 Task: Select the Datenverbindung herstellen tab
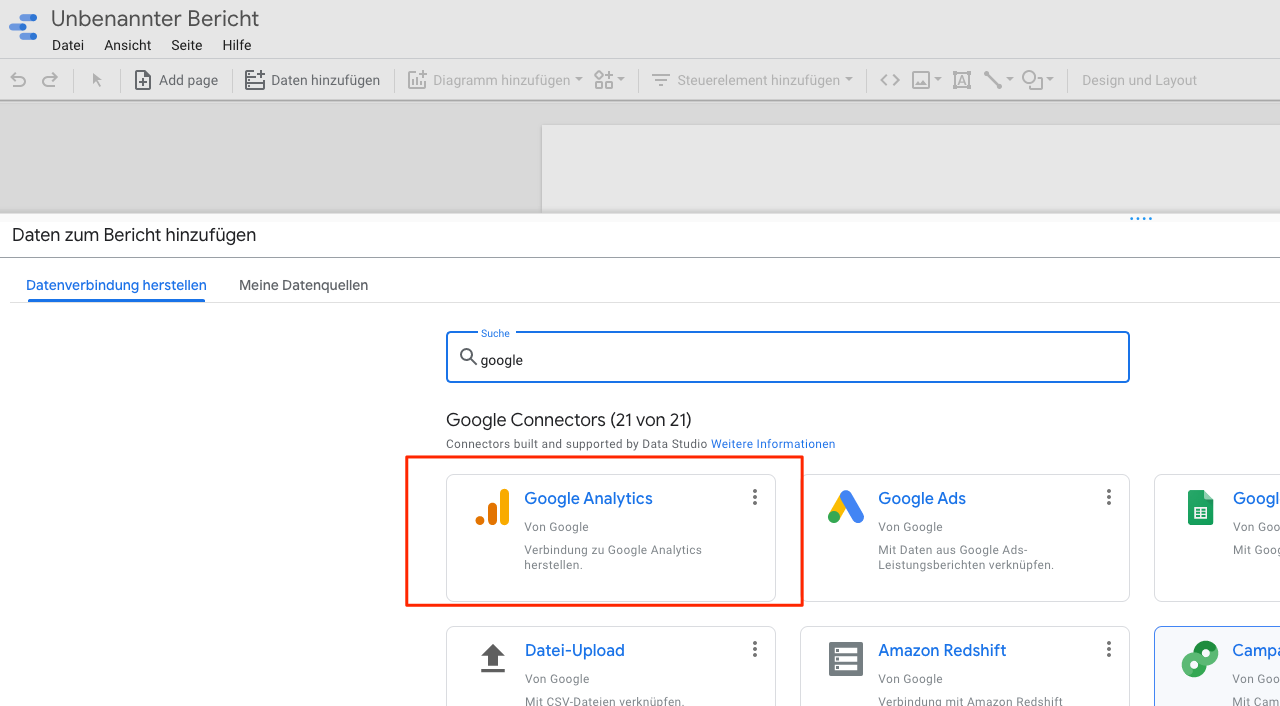click(116, 285)
